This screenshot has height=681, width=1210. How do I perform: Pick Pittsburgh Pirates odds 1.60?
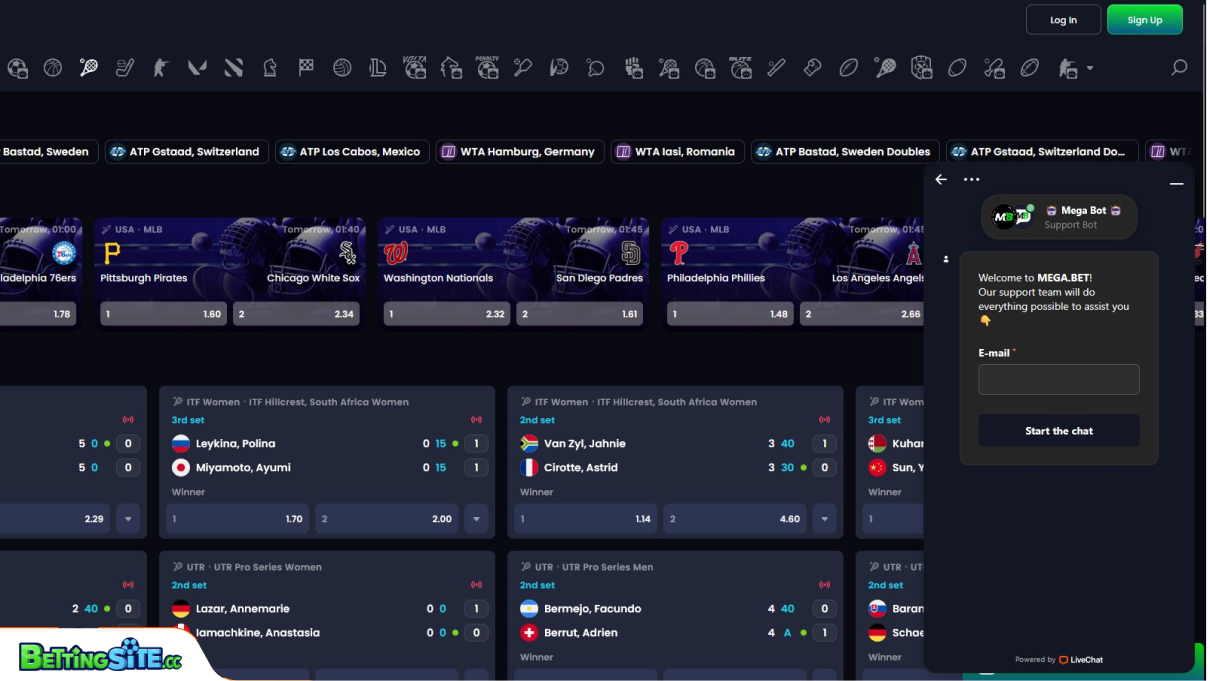click(x=163, y=314)
